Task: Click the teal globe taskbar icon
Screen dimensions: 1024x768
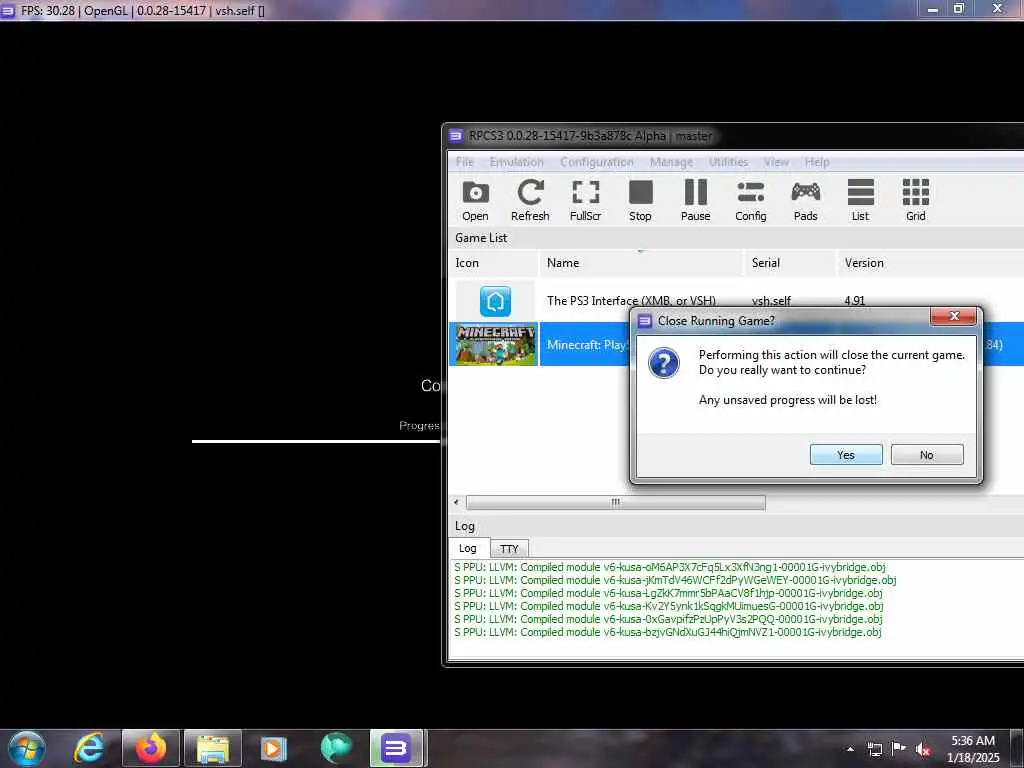Action: click(336, 748)
